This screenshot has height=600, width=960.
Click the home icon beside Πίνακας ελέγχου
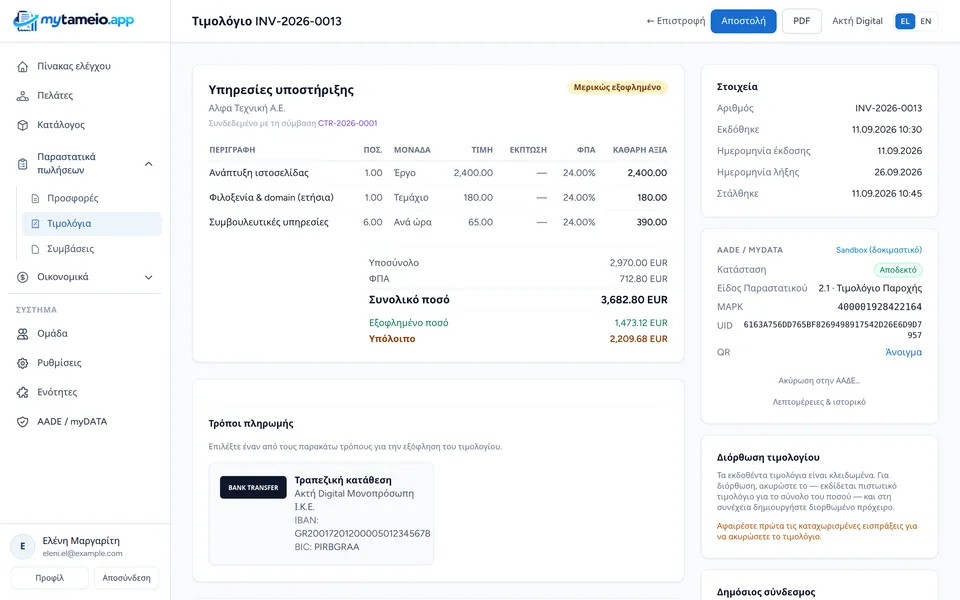[x=23, y=66]
